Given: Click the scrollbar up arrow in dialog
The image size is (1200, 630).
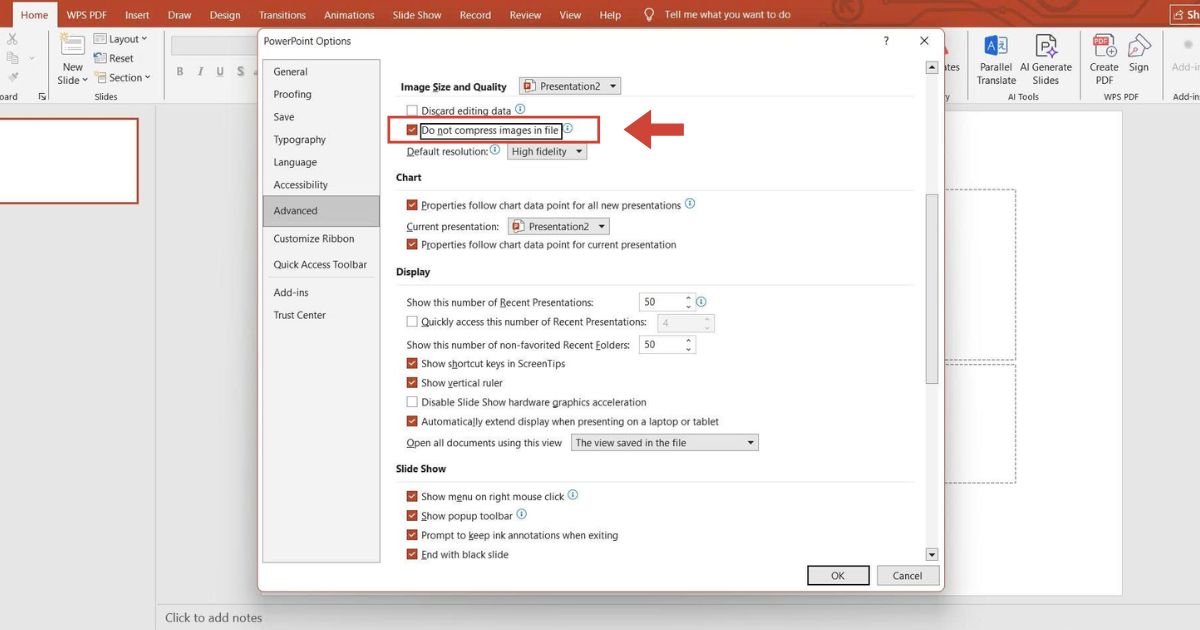Looking at the screenshot, I should coord(932,67).
